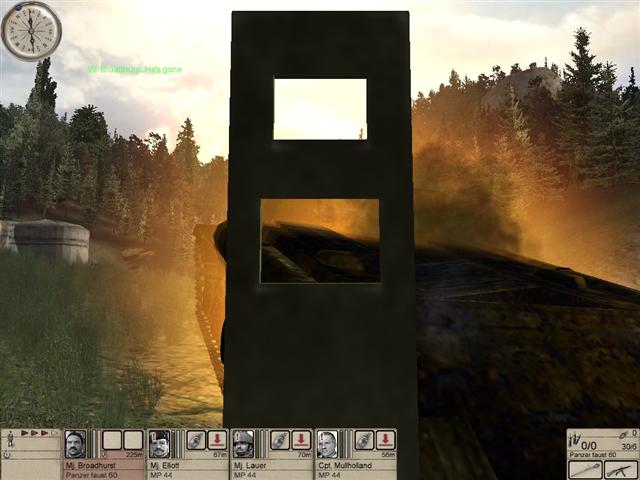Click the grenade count icon

tap(624, 435)
